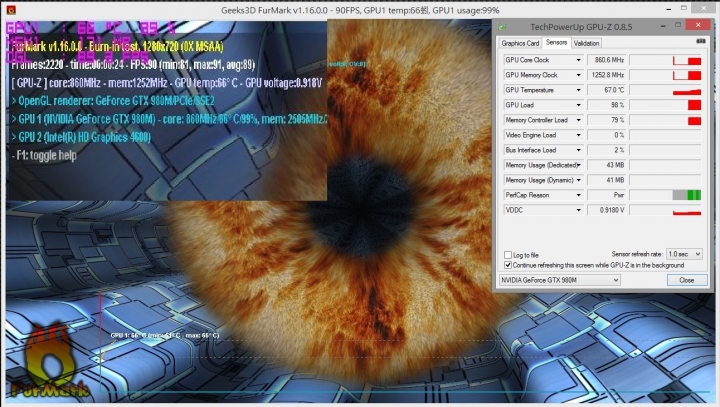Open the NVIDIA GeForce GTX 980M selector

pyautogui.click(x=560, y=280)
